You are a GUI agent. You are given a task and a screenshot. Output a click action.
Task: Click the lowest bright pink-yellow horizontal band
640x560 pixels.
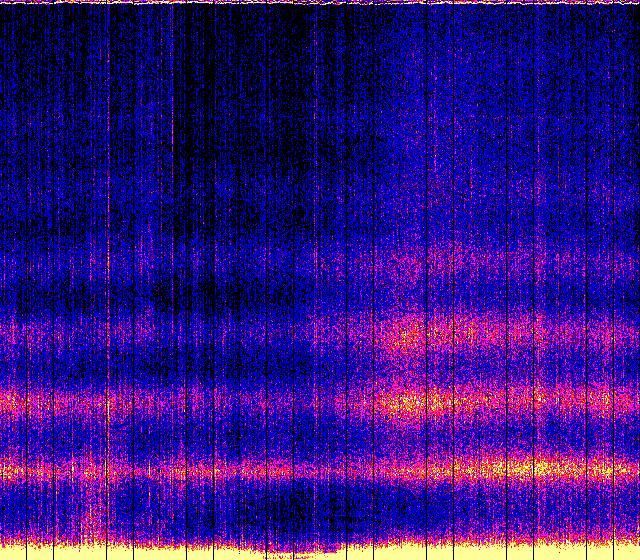coord(320,469)
